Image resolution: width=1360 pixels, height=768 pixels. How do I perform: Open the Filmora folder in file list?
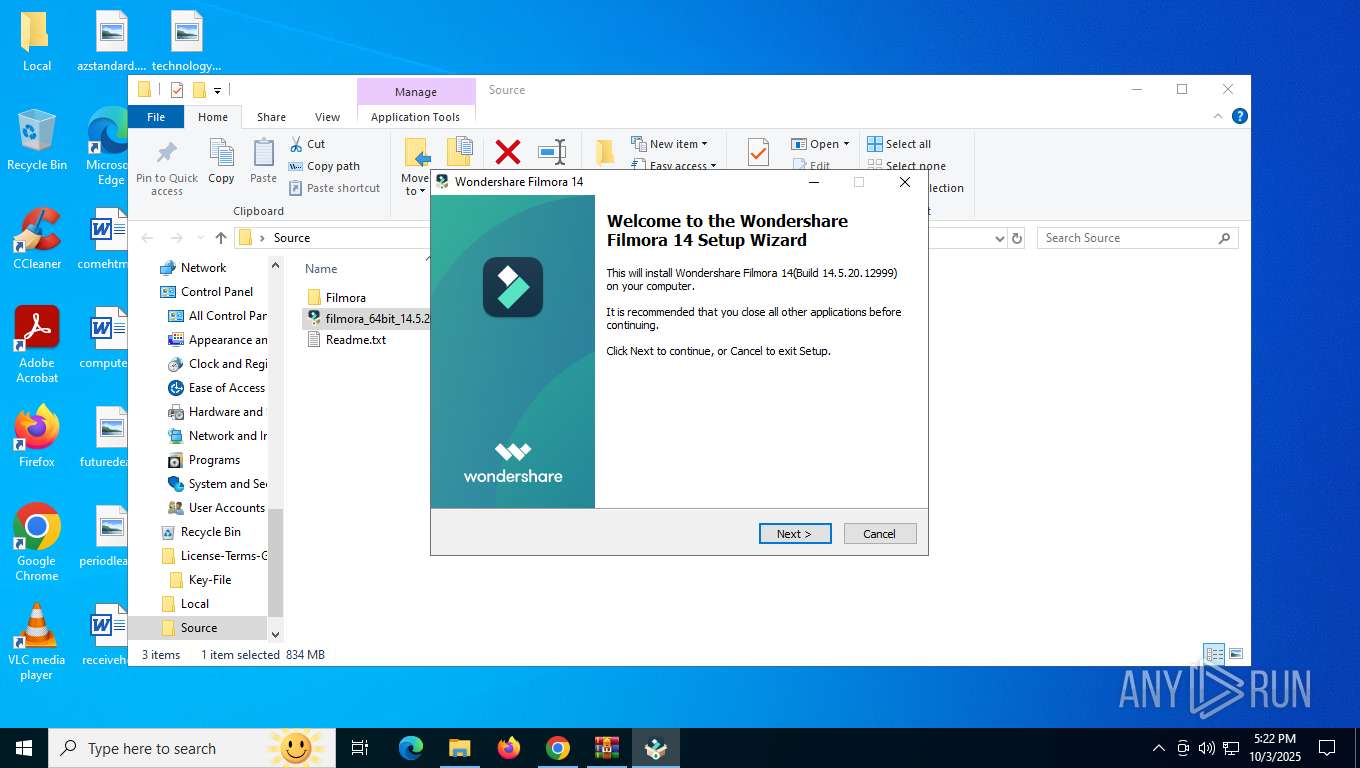point(346,297)
